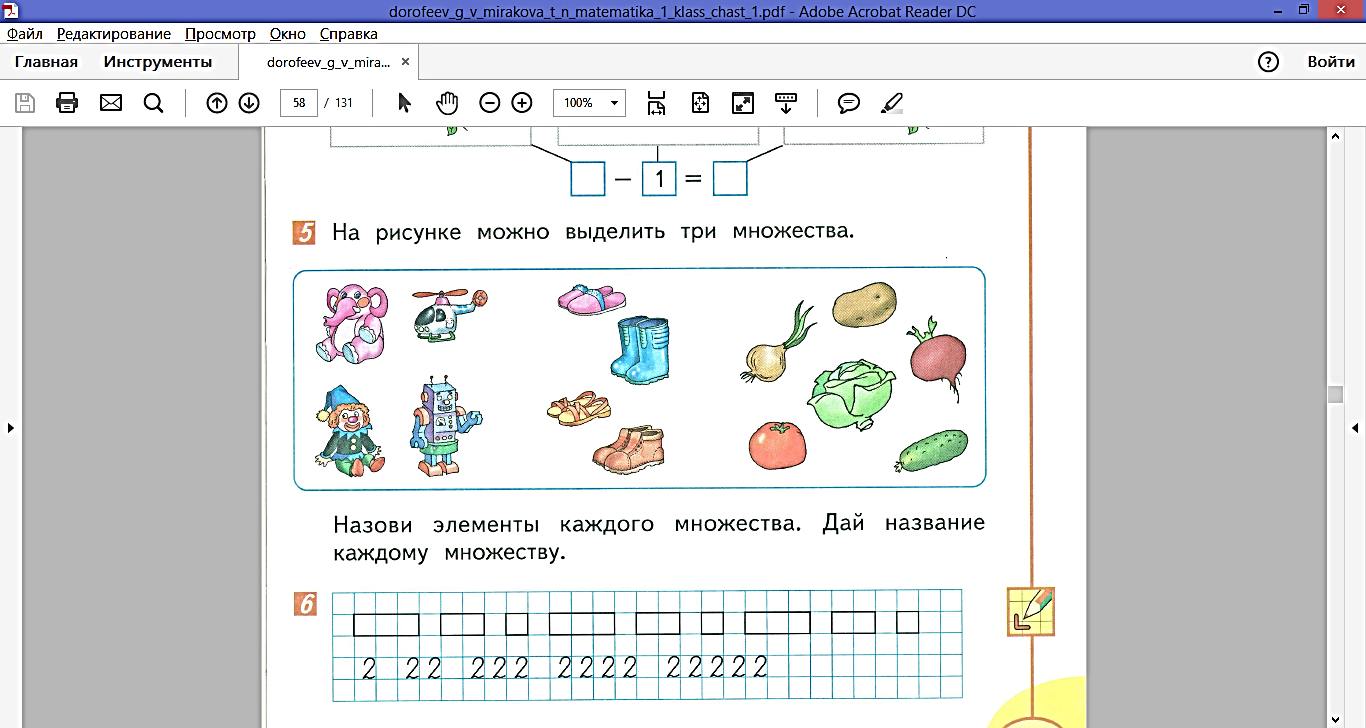Expand the left navigation pane arrow
Image resolution: width=1366 pixels, height=728 pixels.
tap(11, 428)
